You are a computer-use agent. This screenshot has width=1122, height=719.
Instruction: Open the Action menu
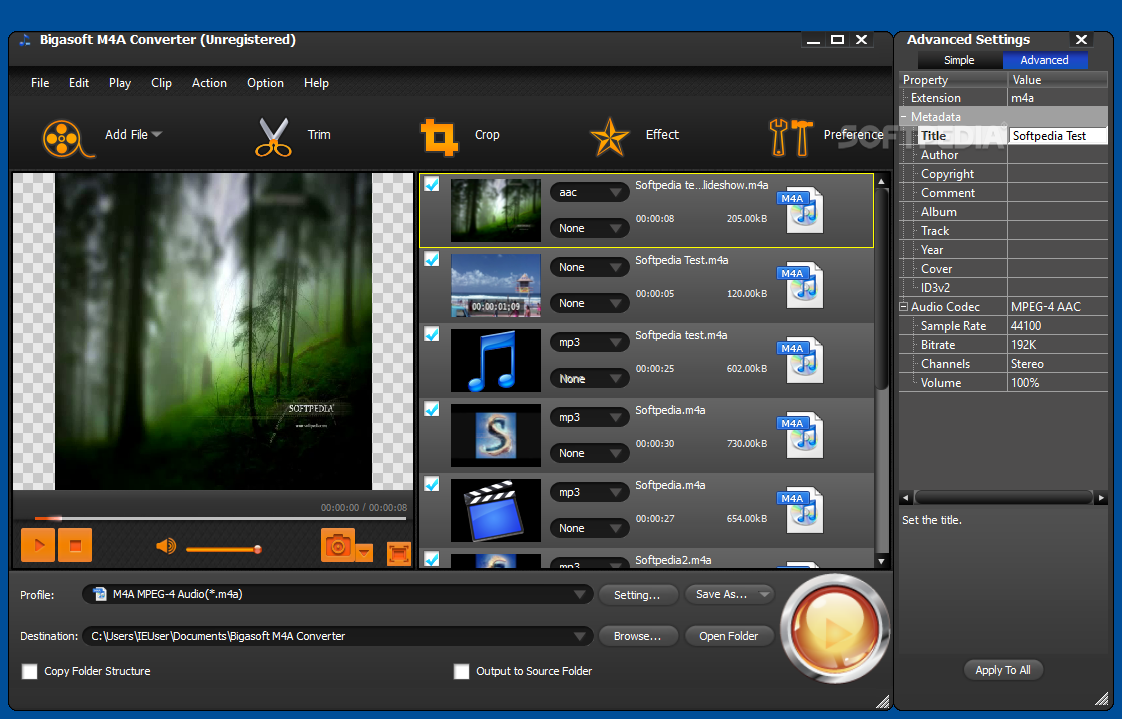(x=209, y=83)
